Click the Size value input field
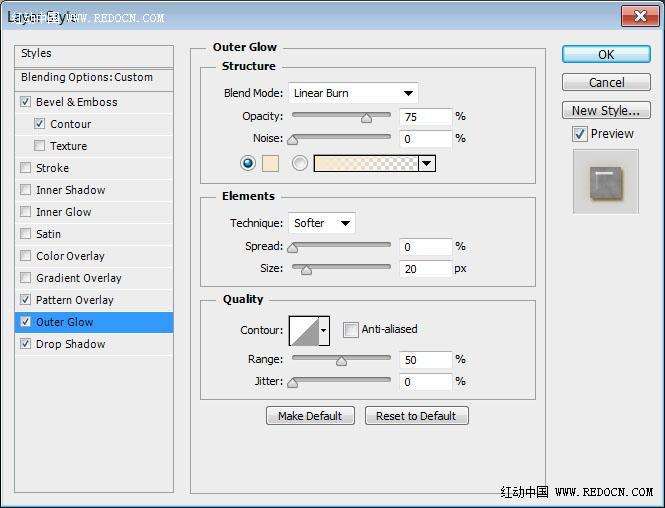This screenshot has width=665, height=508. coord(425,268)
